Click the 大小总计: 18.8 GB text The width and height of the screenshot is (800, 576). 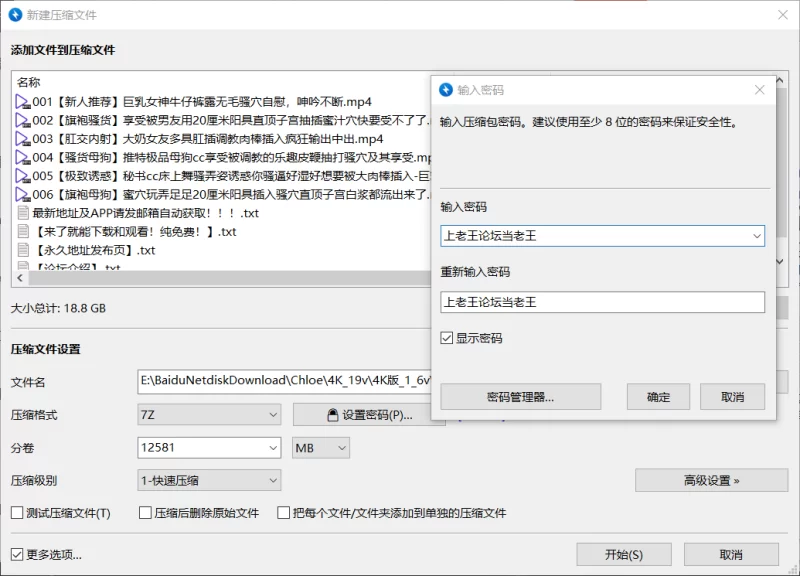point(58,308)
